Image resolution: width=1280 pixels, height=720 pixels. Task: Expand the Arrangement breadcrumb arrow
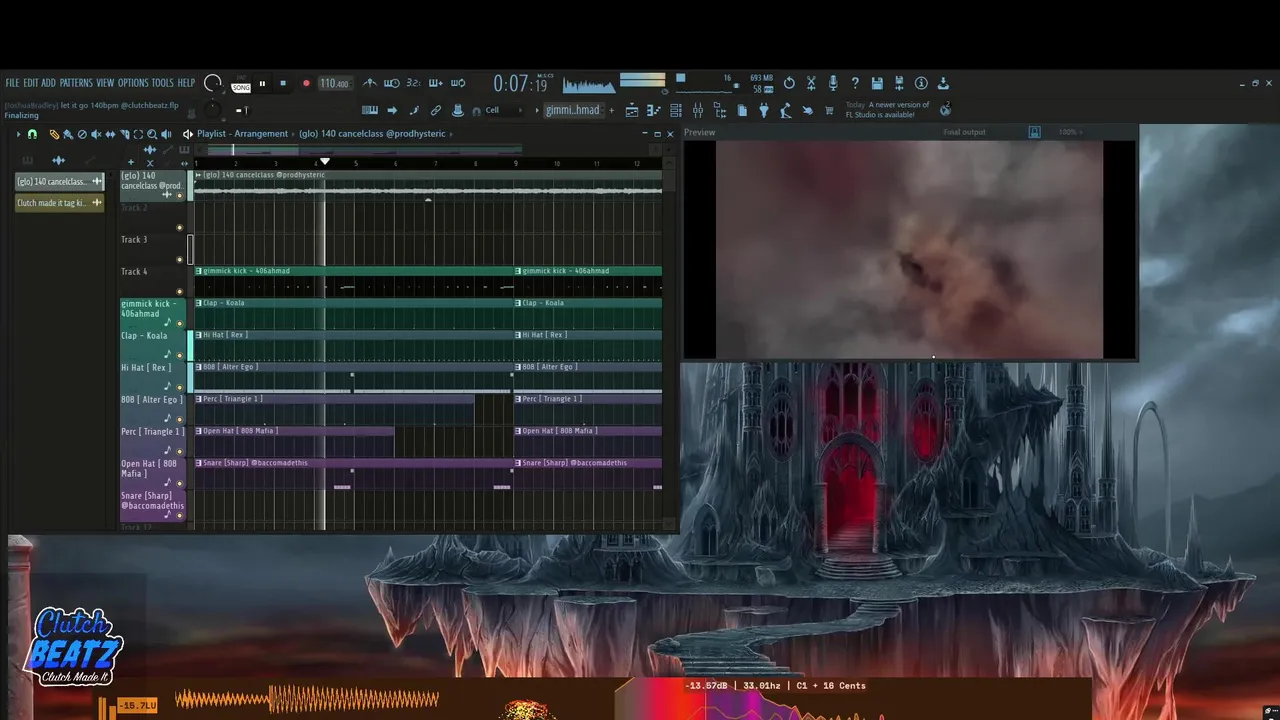point(293,134)
